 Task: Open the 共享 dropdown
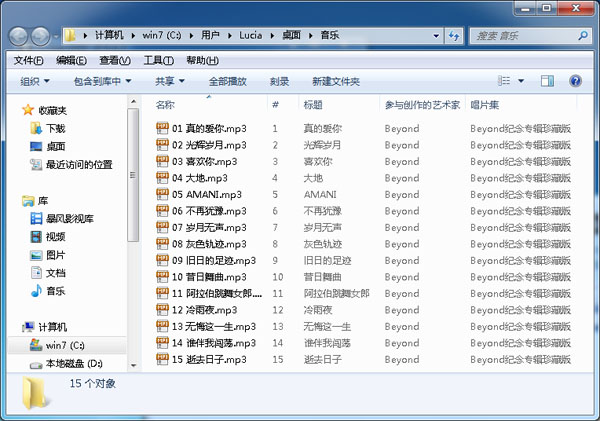point(170,81)
